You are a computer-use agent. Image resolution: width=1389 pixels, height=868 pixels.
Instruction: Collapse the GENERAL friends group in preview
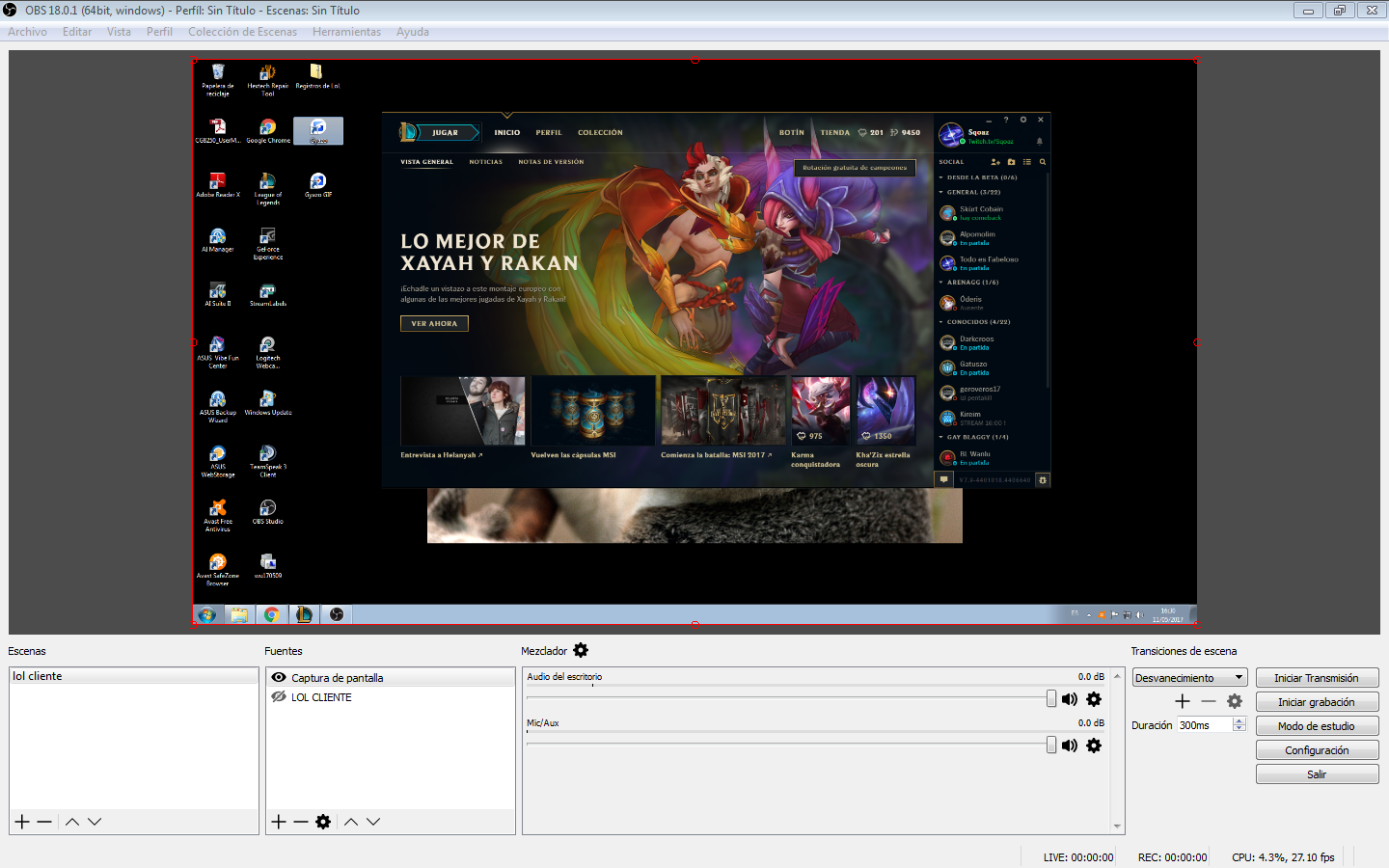[x=941, y=192]
